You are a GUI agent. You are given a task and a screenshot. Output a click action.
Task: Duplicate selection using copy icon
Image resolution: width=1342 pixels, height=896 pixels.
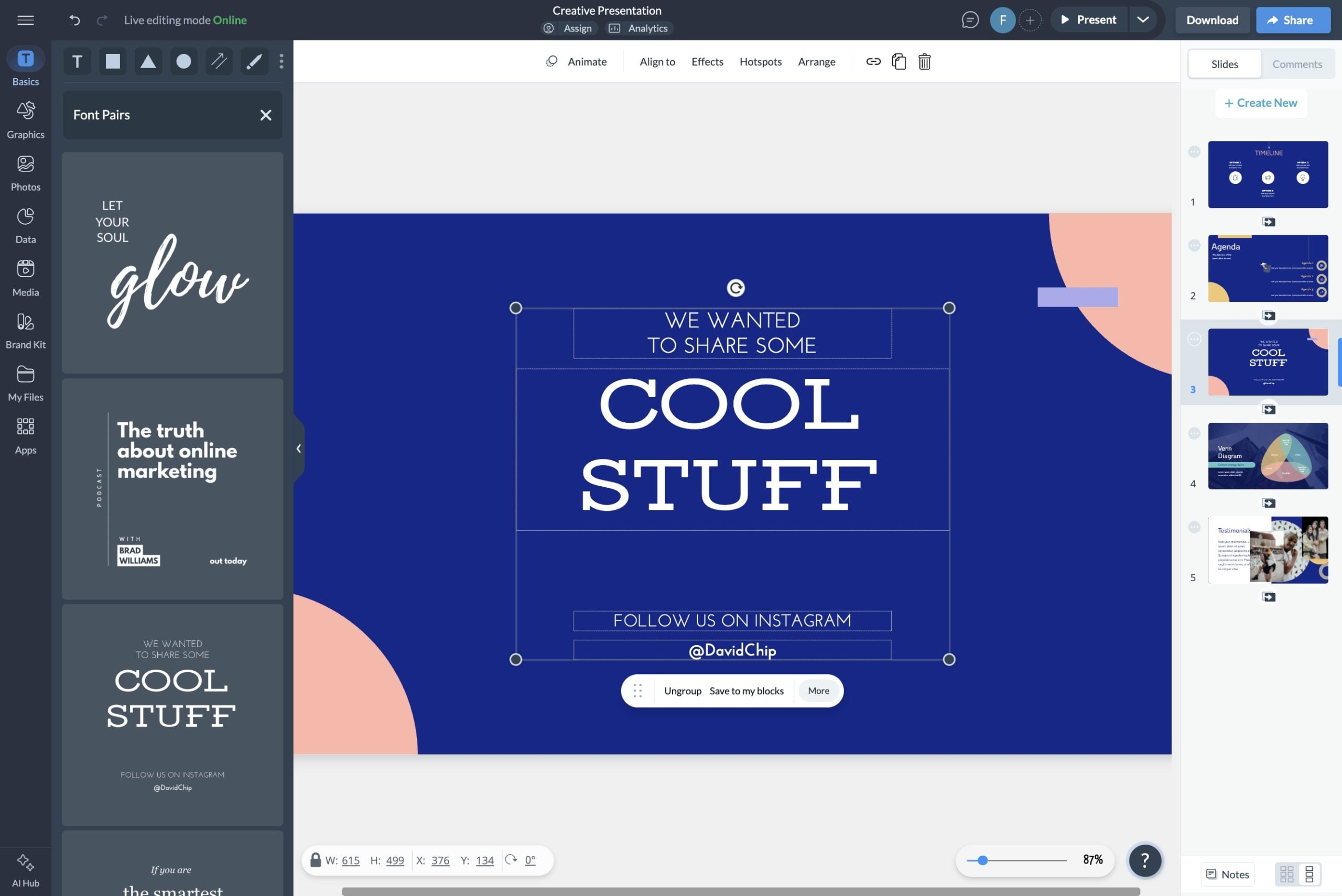(899, 61)
